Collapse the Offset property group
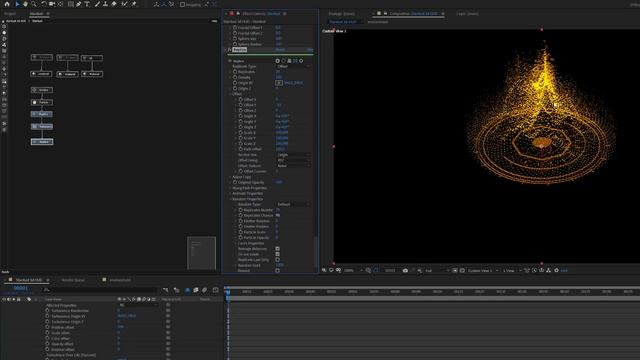This screenshot has width=640, height=360. (x=230, y=94)
